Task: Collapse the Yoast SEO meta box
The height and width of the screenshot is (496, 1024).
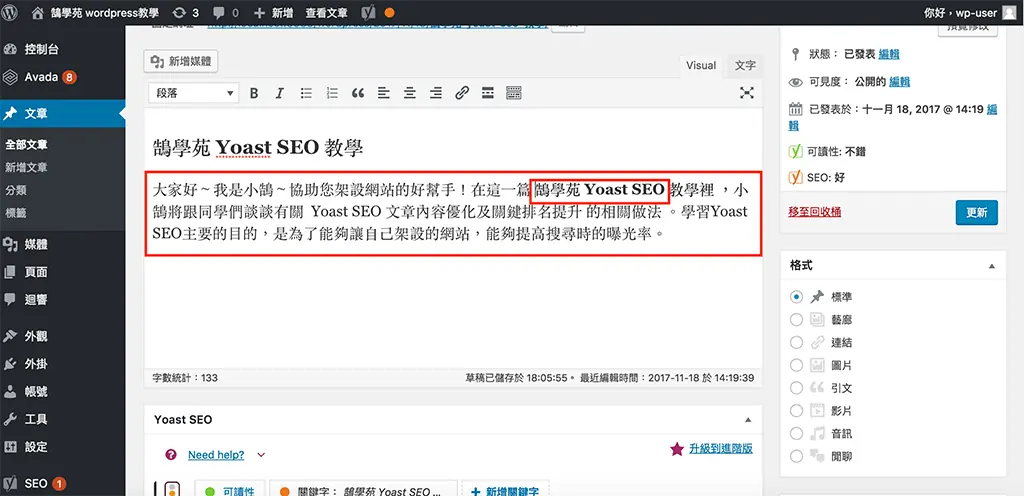Action: coord(748,420)
